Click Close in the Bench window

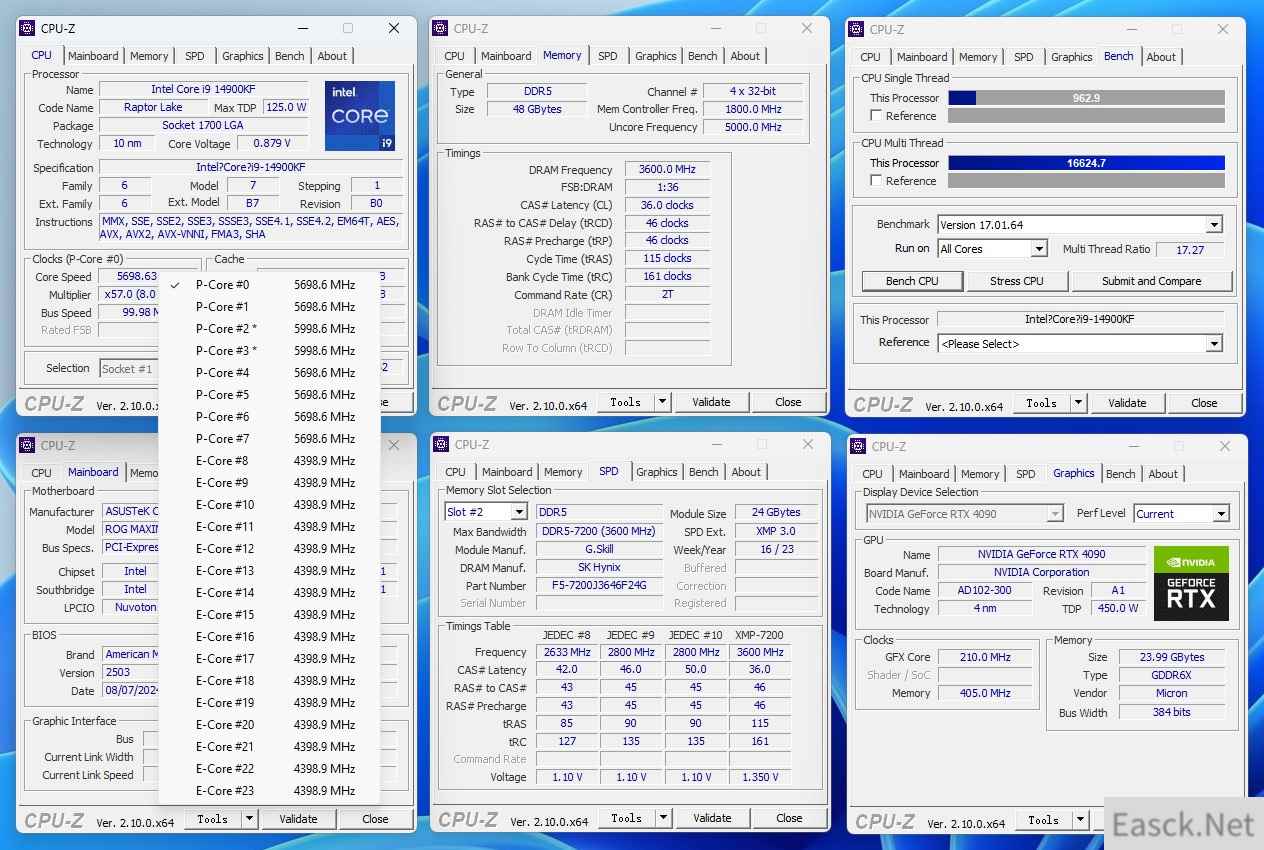[x=1204, y=403]
